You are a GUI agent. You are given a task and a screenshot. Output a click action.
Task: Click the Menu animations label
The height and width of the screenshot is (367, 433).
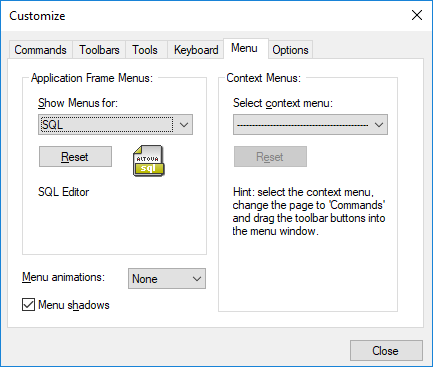pyautogui.click(x=63, y=277)
